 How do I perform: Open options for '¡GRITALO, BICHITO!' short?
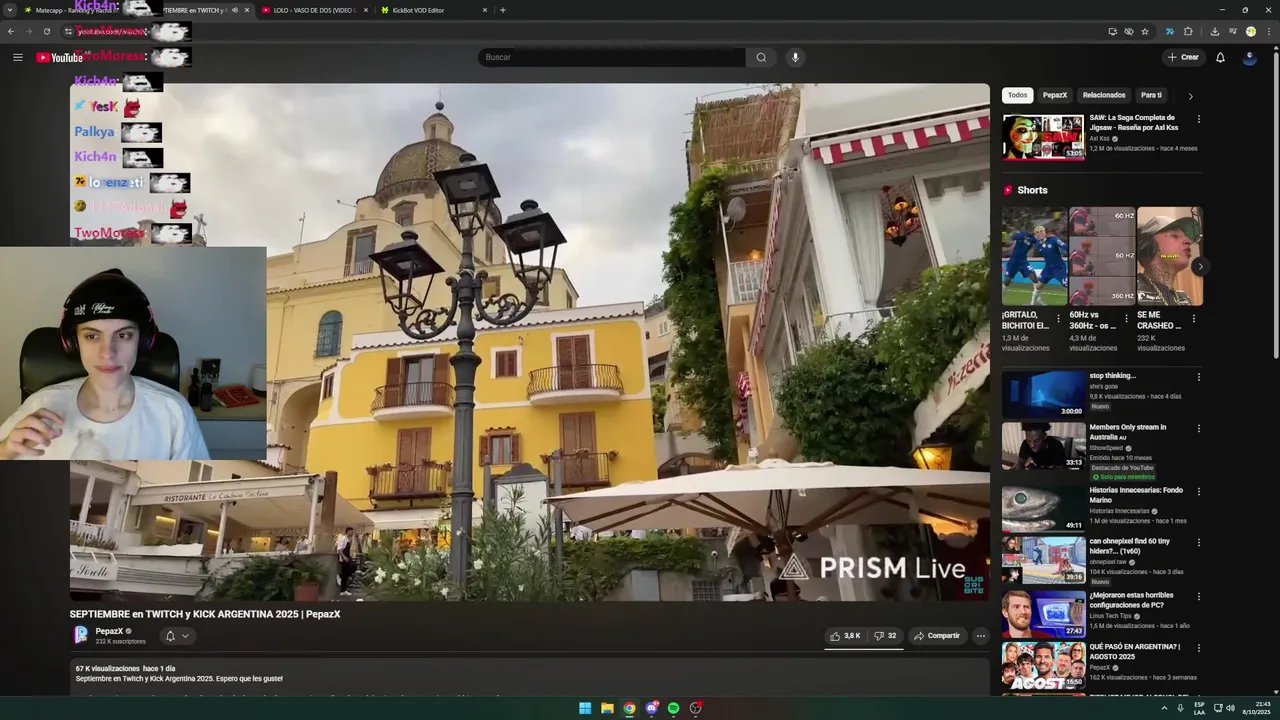(x=1059, y=318)
